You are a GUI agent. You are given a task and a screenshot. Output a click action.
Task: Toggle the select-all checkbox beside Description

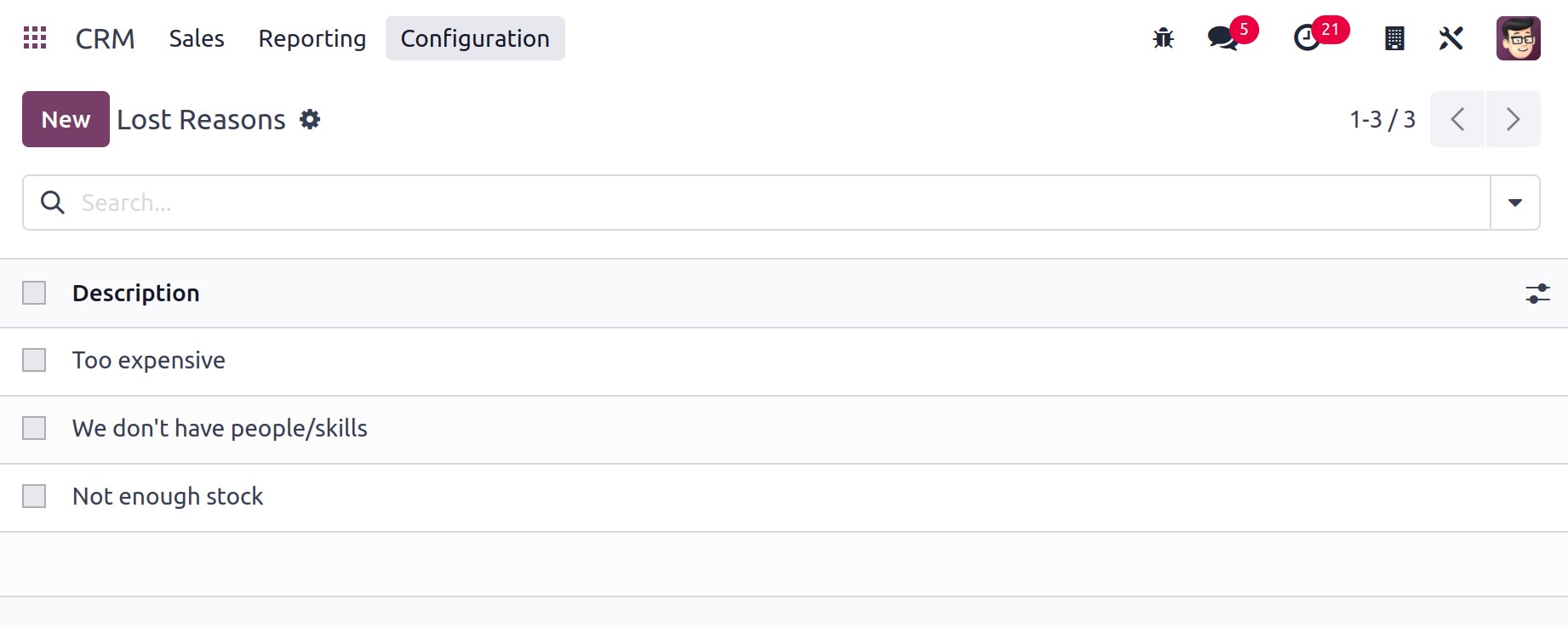(x=34, y=293)
